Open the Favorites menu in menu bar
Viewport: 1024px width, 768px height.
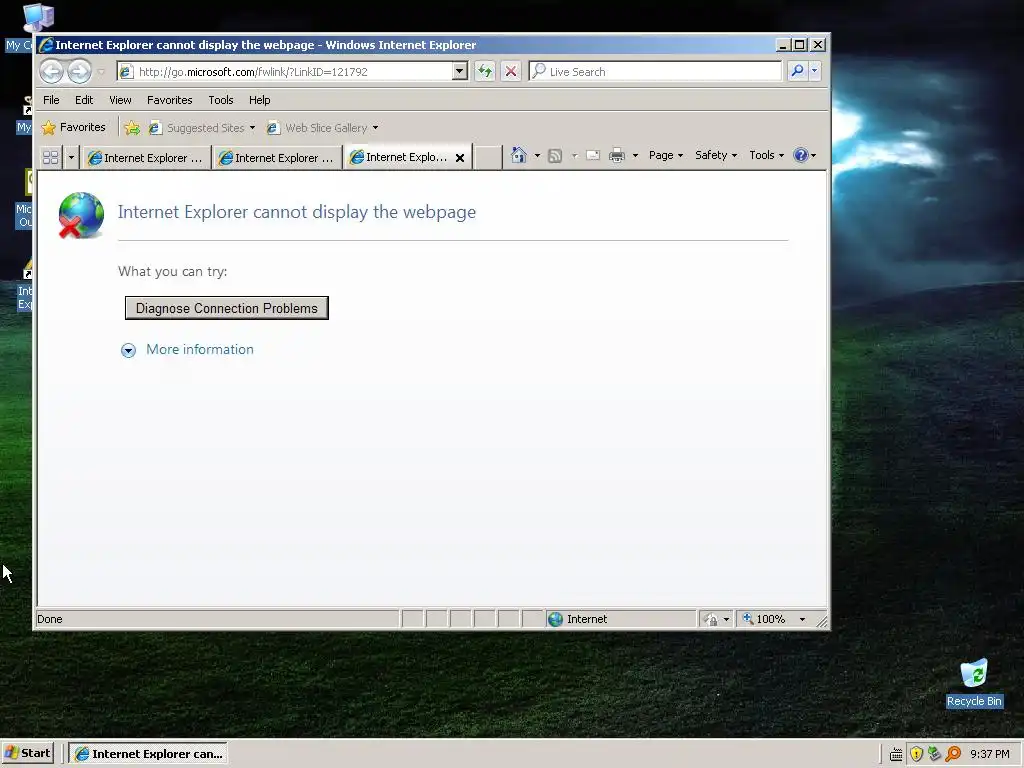pos(169,100)
